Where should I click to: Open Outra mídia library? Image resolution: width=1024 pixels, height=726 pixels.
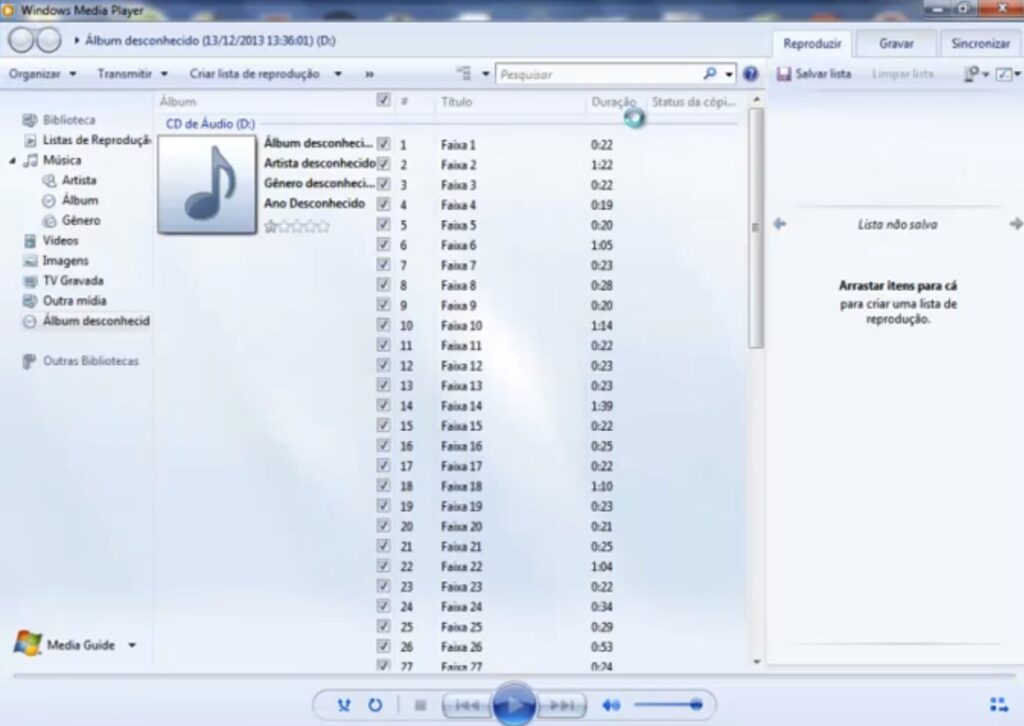[74, 301]
